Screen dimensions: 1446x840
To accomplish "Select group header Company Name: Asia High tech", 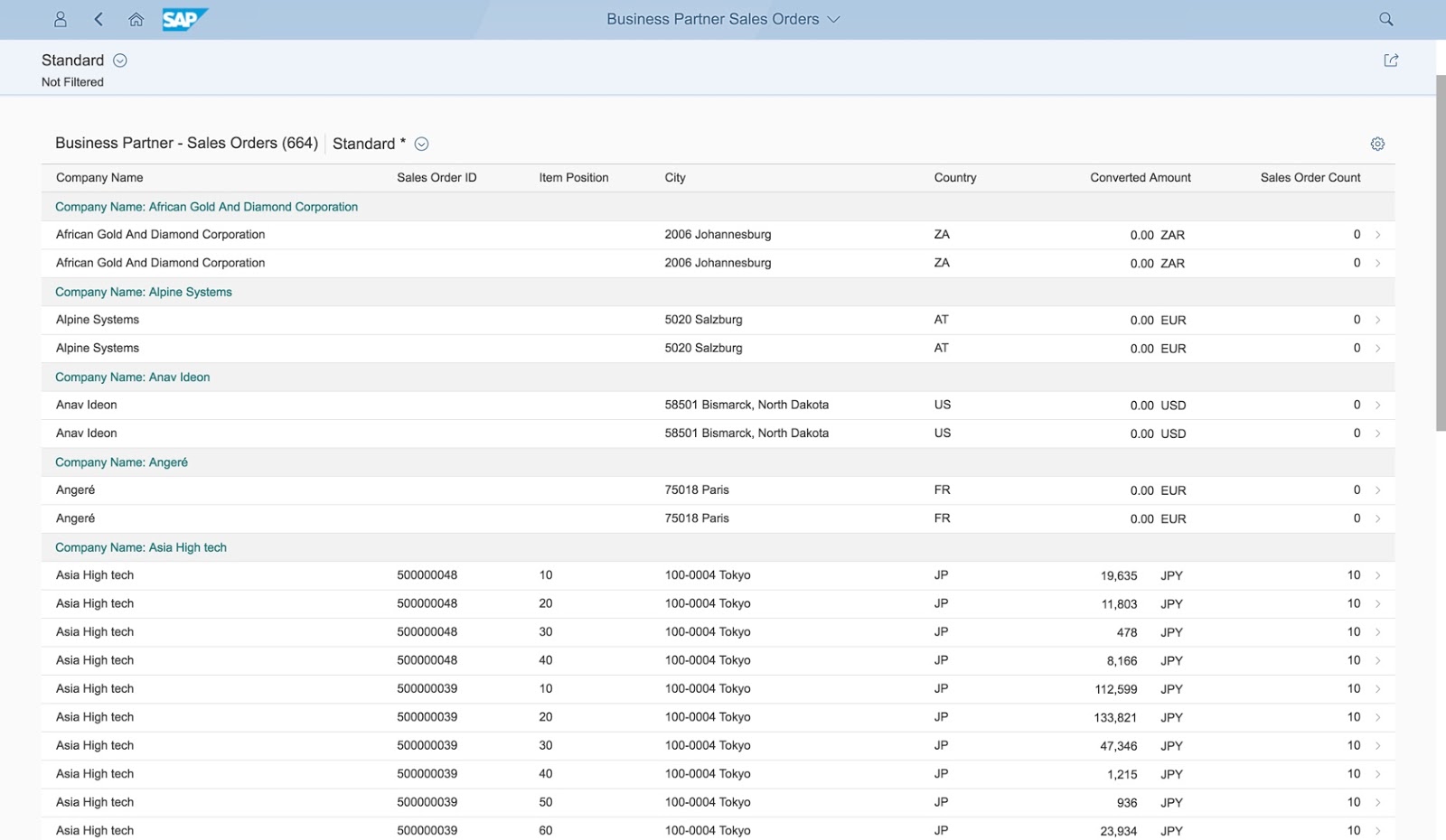I will [140, 546].
